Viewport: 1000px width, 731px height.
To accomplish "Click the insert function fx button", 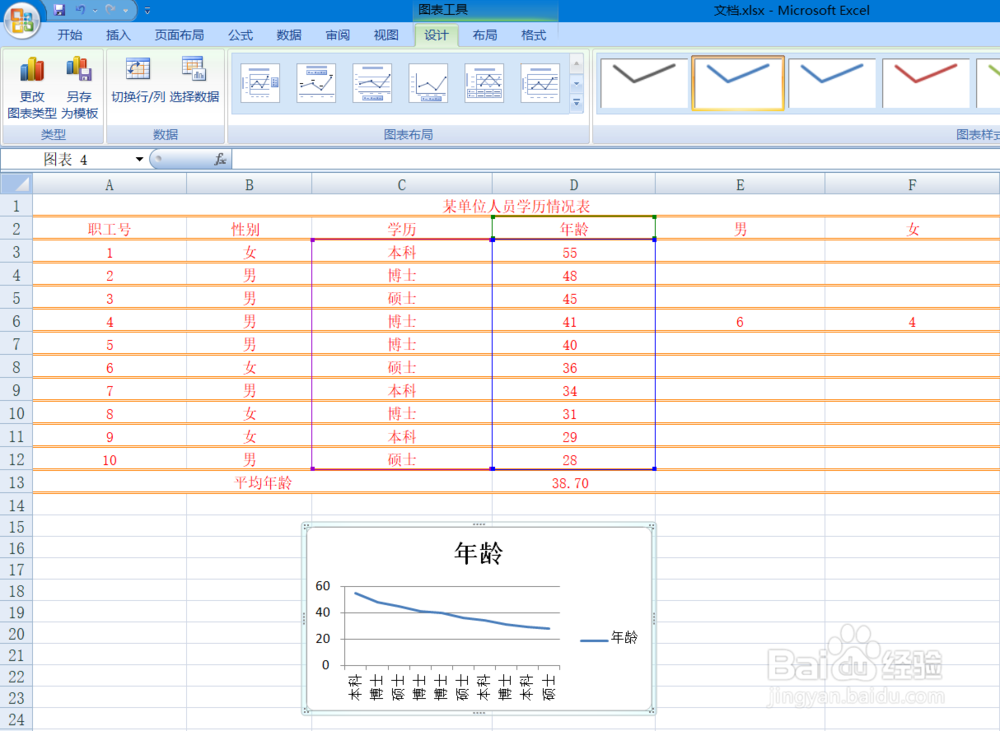I will coord(220,159).
